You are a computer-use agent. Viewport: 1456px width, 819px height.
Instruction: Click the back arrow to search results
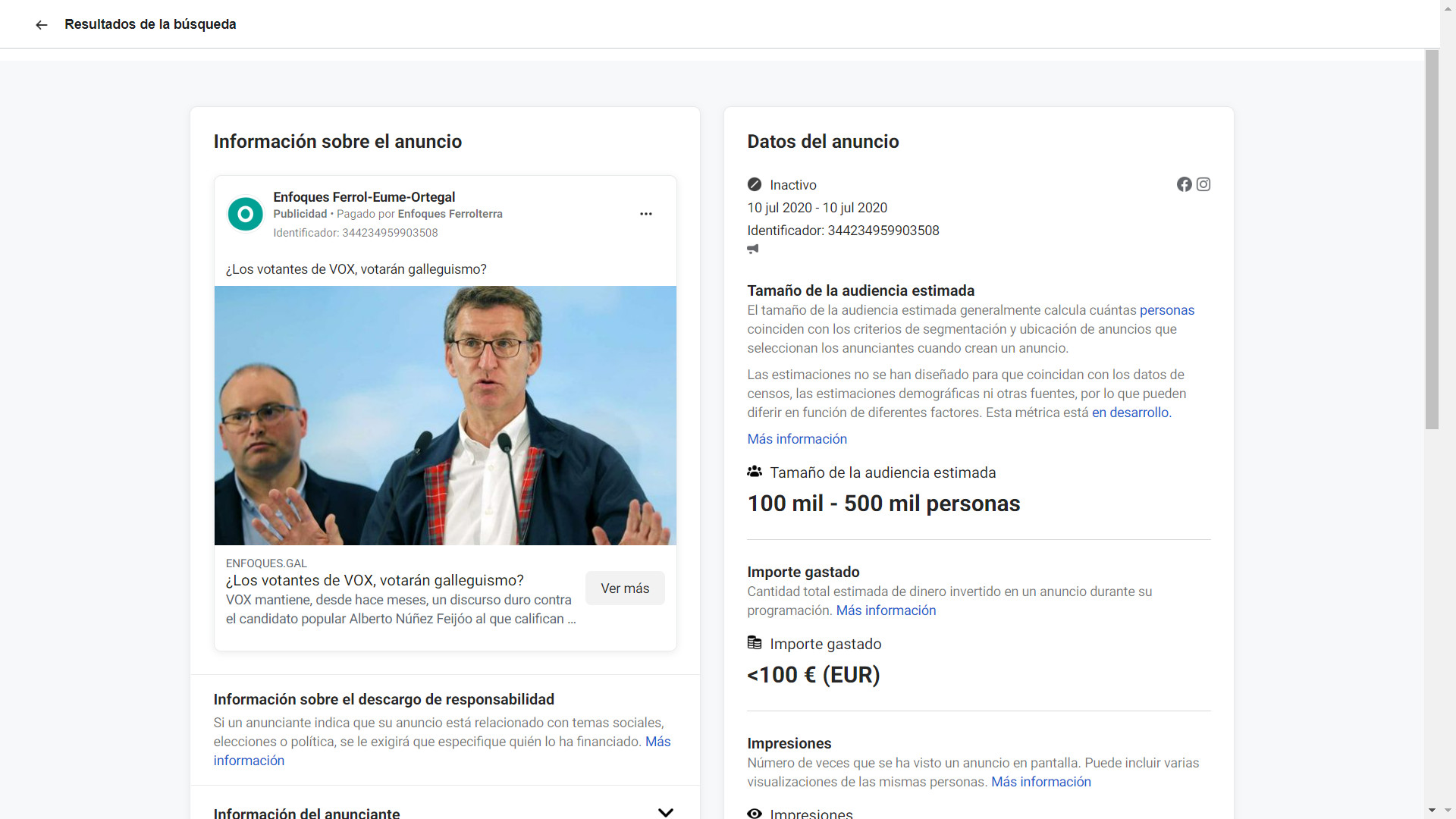42,24
